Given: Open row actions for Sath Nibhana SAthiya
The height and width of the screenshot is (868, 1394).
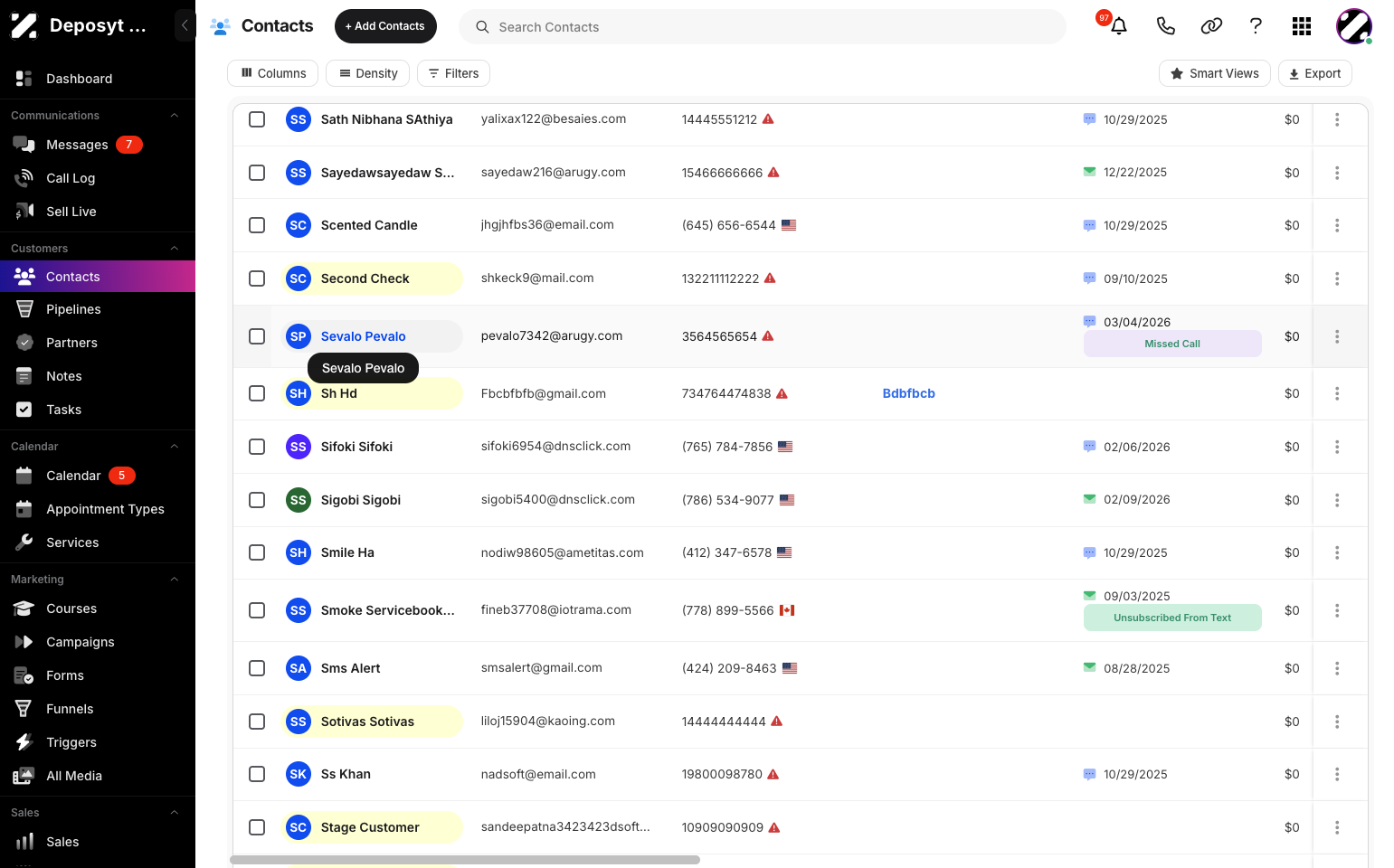Looking at the screenshot, I should point(1337,119).
